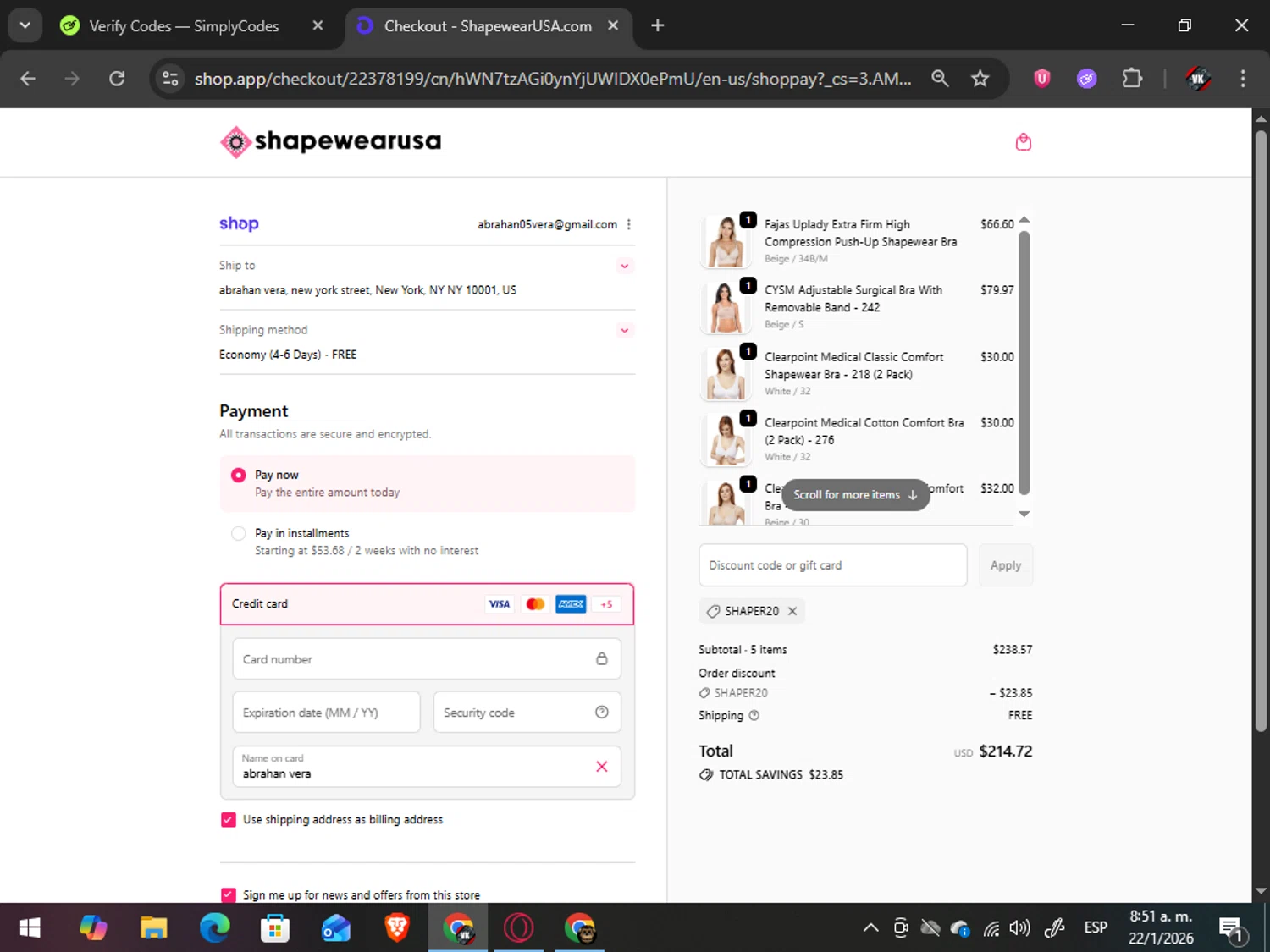Click the Shop Pay logo
1270x952 pixels.
[x=239, y=223]
